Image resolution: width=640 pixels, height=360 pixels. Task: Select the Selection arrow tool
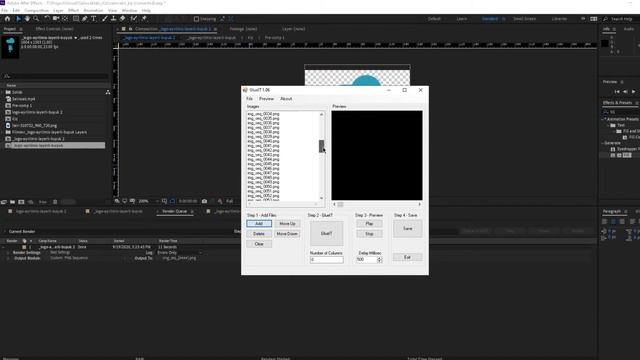[x=18, y=19]
